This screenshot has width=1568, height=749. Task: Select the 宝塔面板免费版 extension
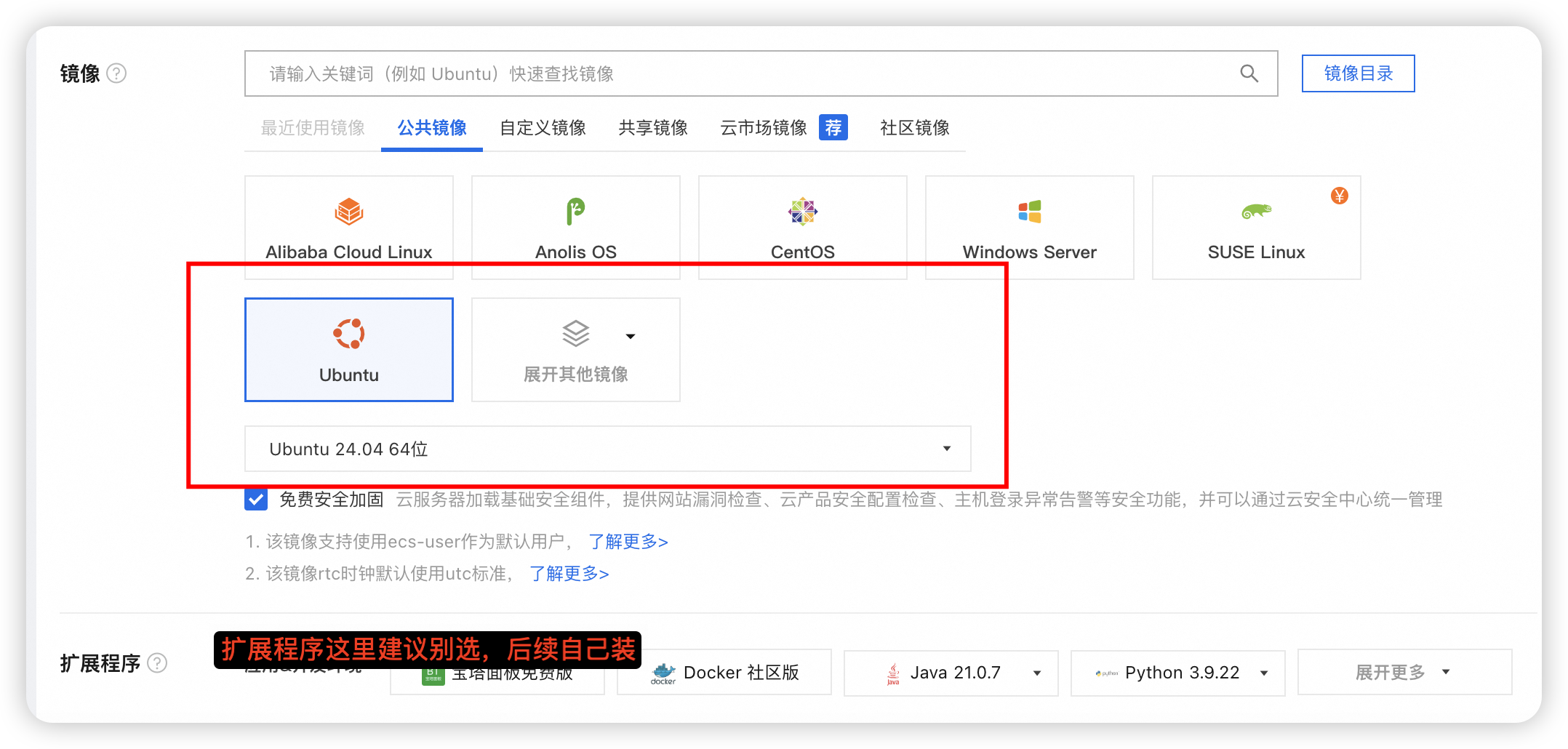coord(497,672)
